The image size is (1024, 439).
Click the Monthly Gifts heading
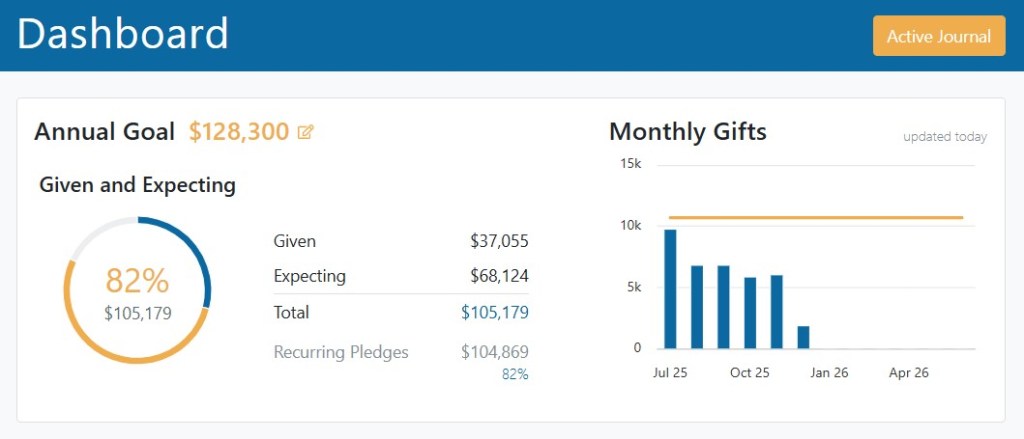click(x=687, y=131)
